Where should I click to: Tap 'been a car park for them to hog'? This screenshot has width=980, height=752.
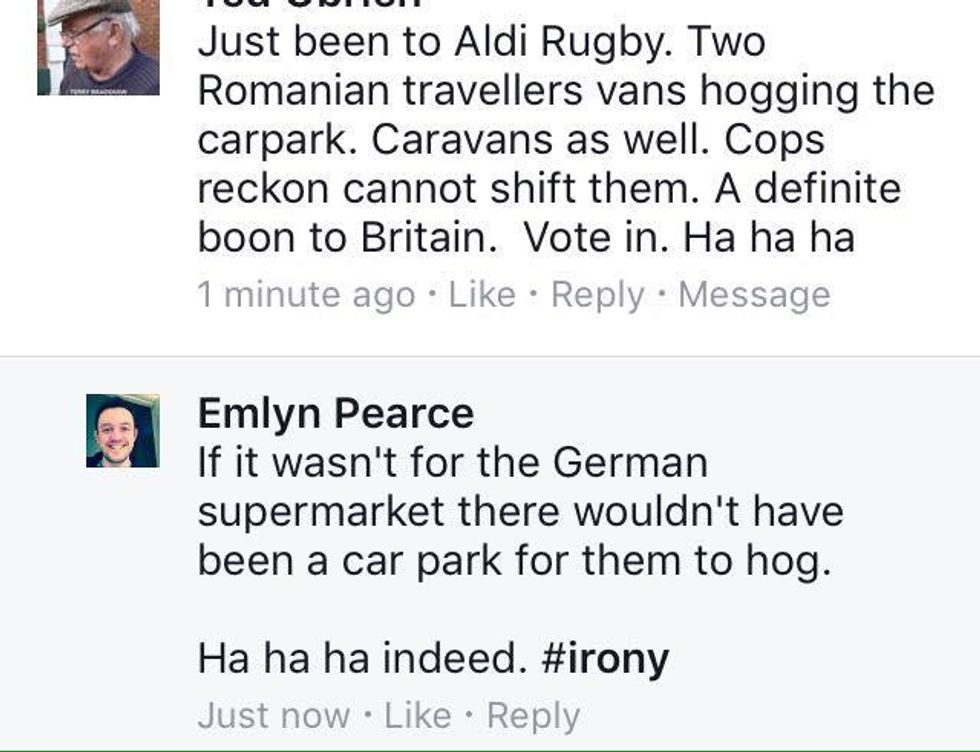pos(514,560)
